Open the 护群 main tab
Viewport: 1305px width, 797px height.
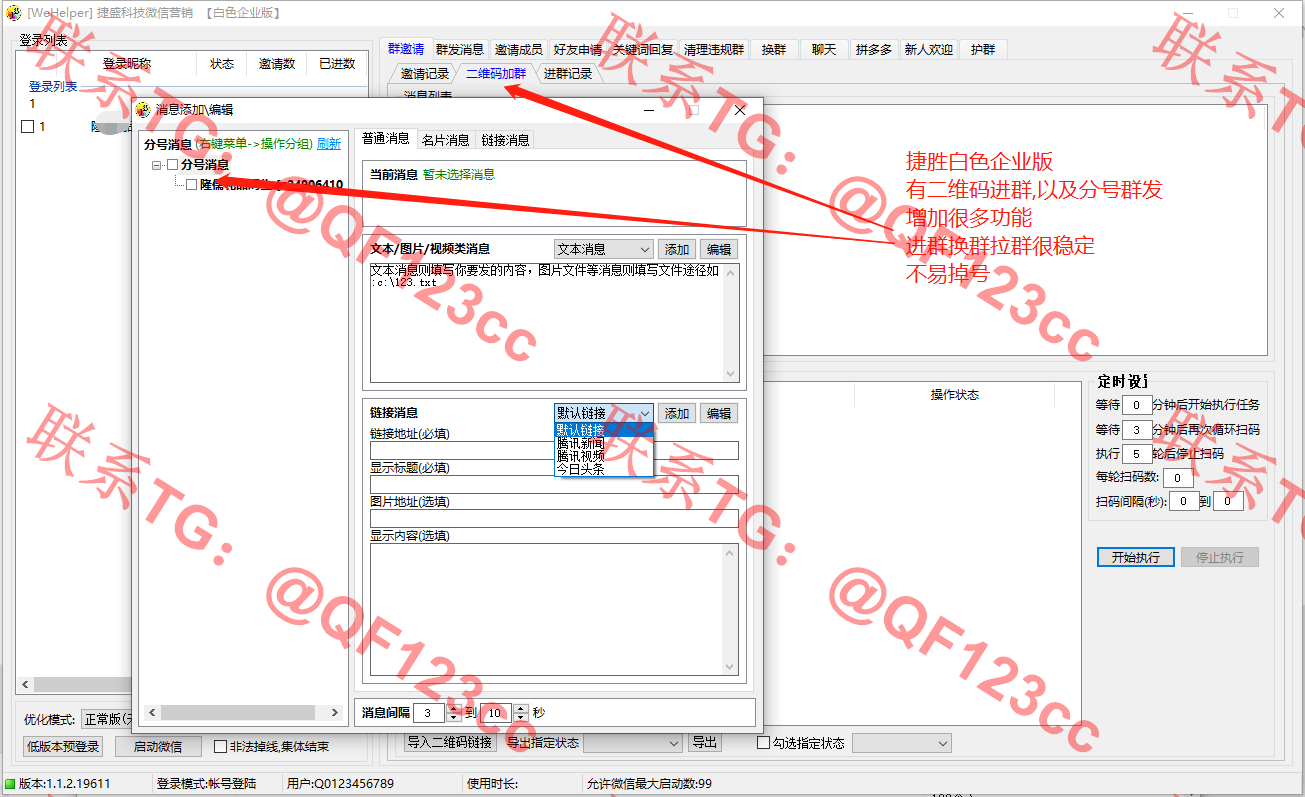click(983, 49)
